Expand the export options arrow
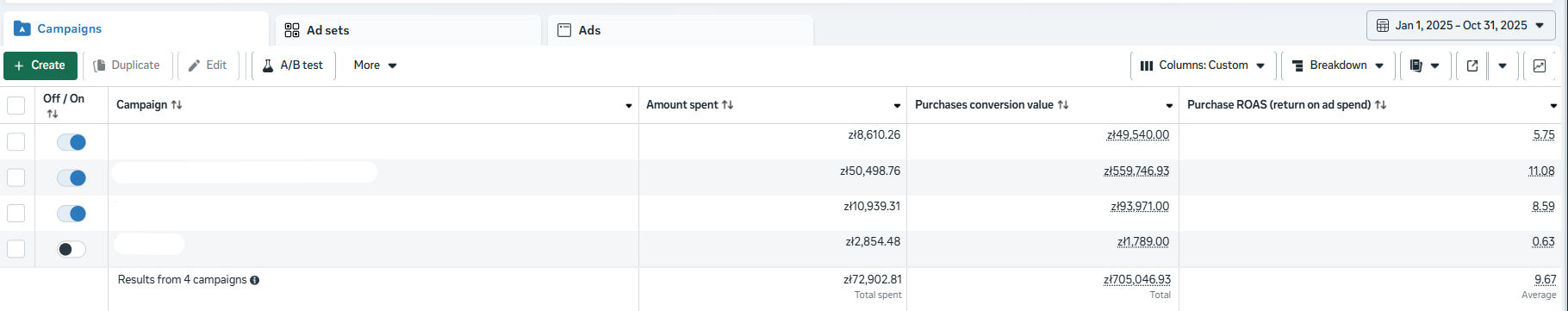This screenshot has width=1568, height=311. point(1503,65)
